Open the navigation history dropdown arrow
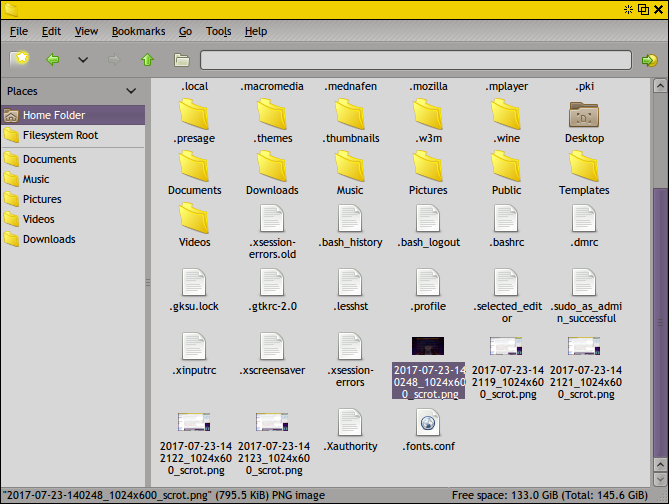669x504 pixels. click(83, 60)
